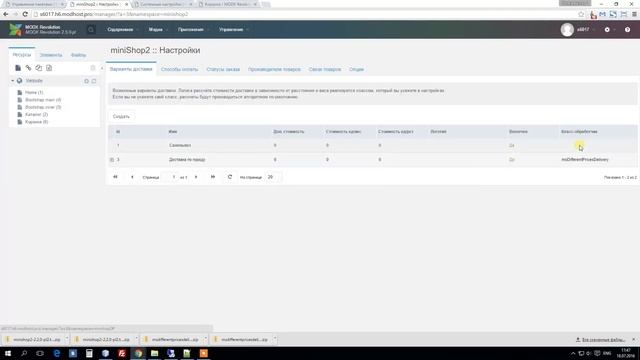Switch to the Элементы tree tab
This screenshot has height=360, width=640.
point(51,55)
